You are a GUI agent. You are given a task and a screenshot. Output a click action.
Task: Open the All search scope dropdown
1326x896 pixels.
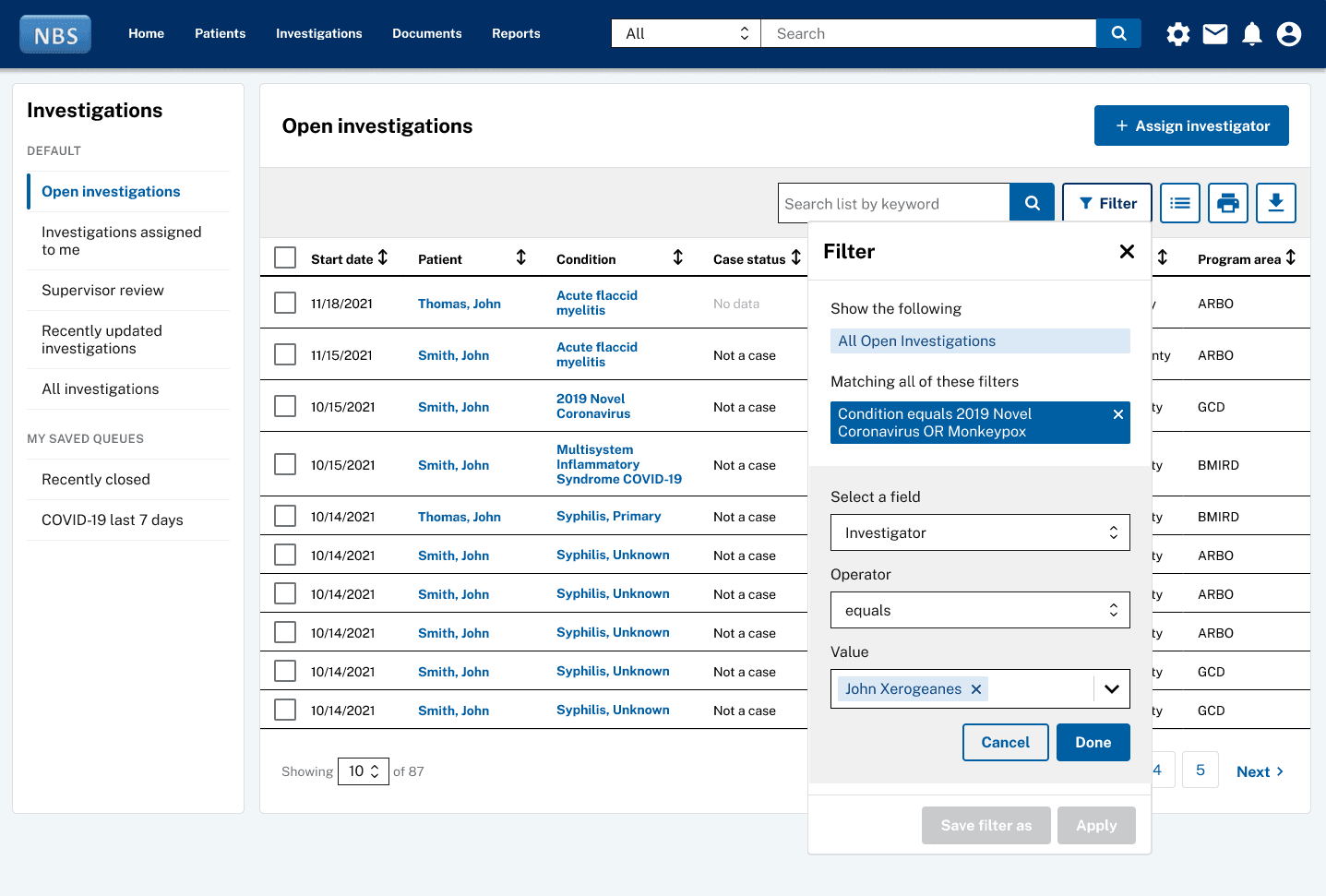point(686,33)
